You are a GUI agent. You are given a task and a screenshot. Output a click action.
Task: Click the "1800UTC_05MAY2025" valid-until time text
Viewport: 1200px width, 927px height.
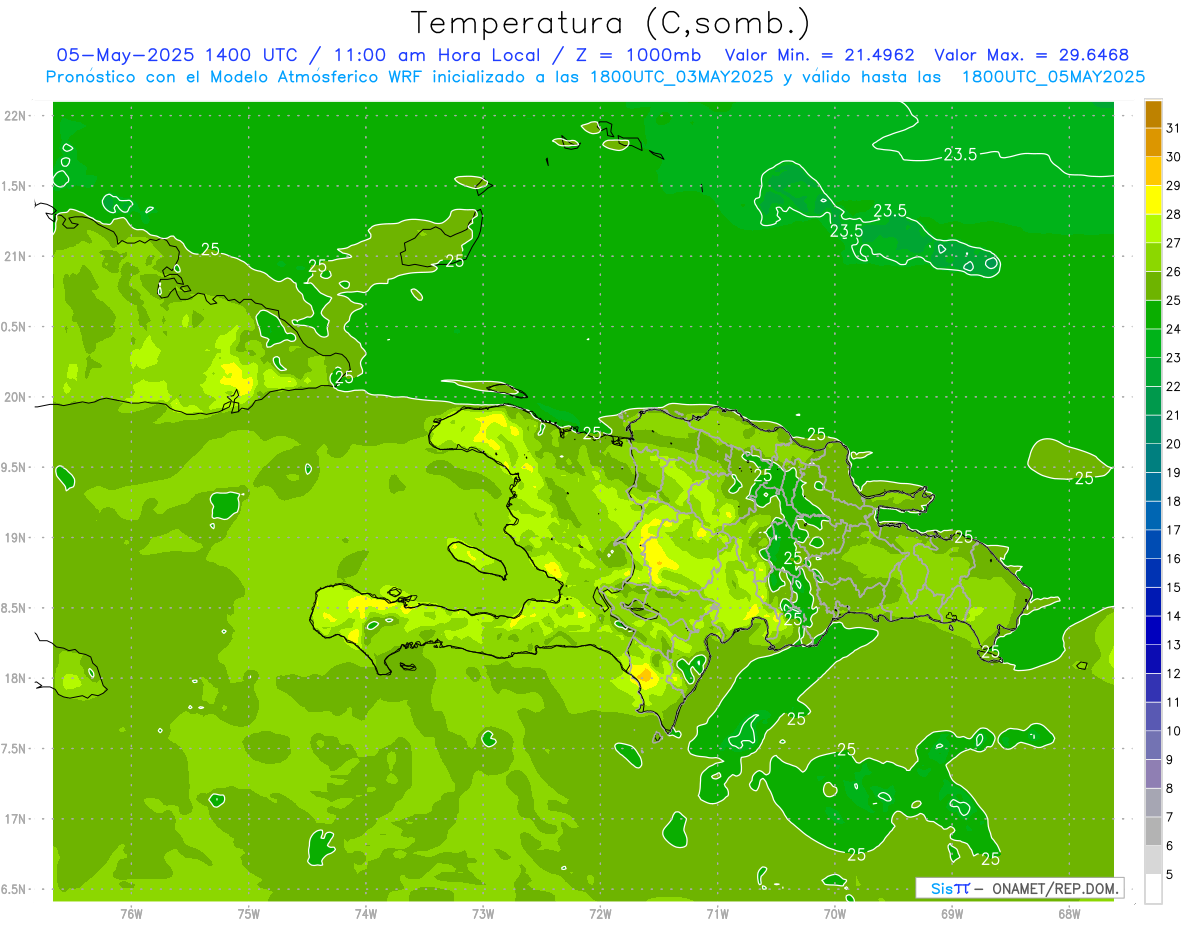1053,76
